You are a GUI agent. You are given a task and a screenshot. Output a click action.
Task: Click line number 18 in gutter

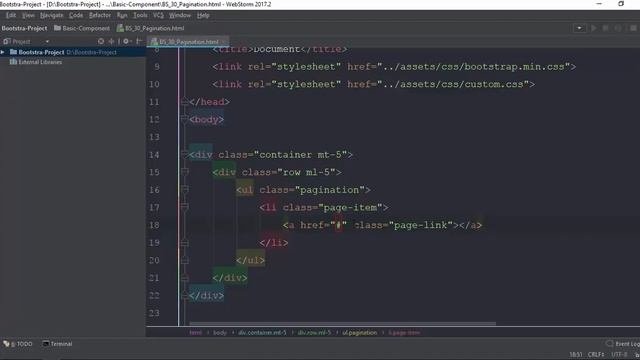154,225
